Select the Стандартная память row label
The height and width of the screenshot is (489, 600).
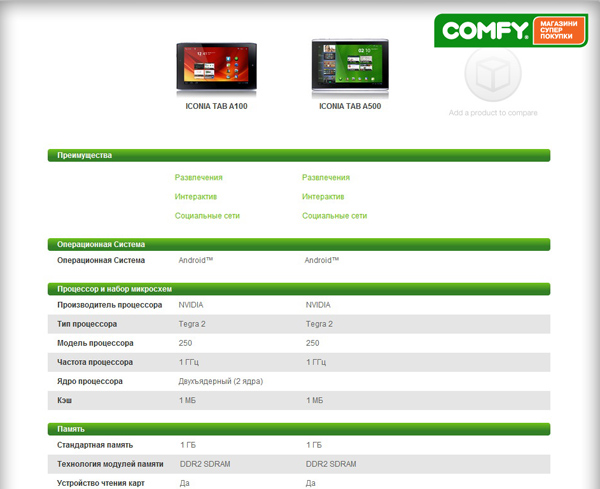pyautogui.click(x=95, y=445)
